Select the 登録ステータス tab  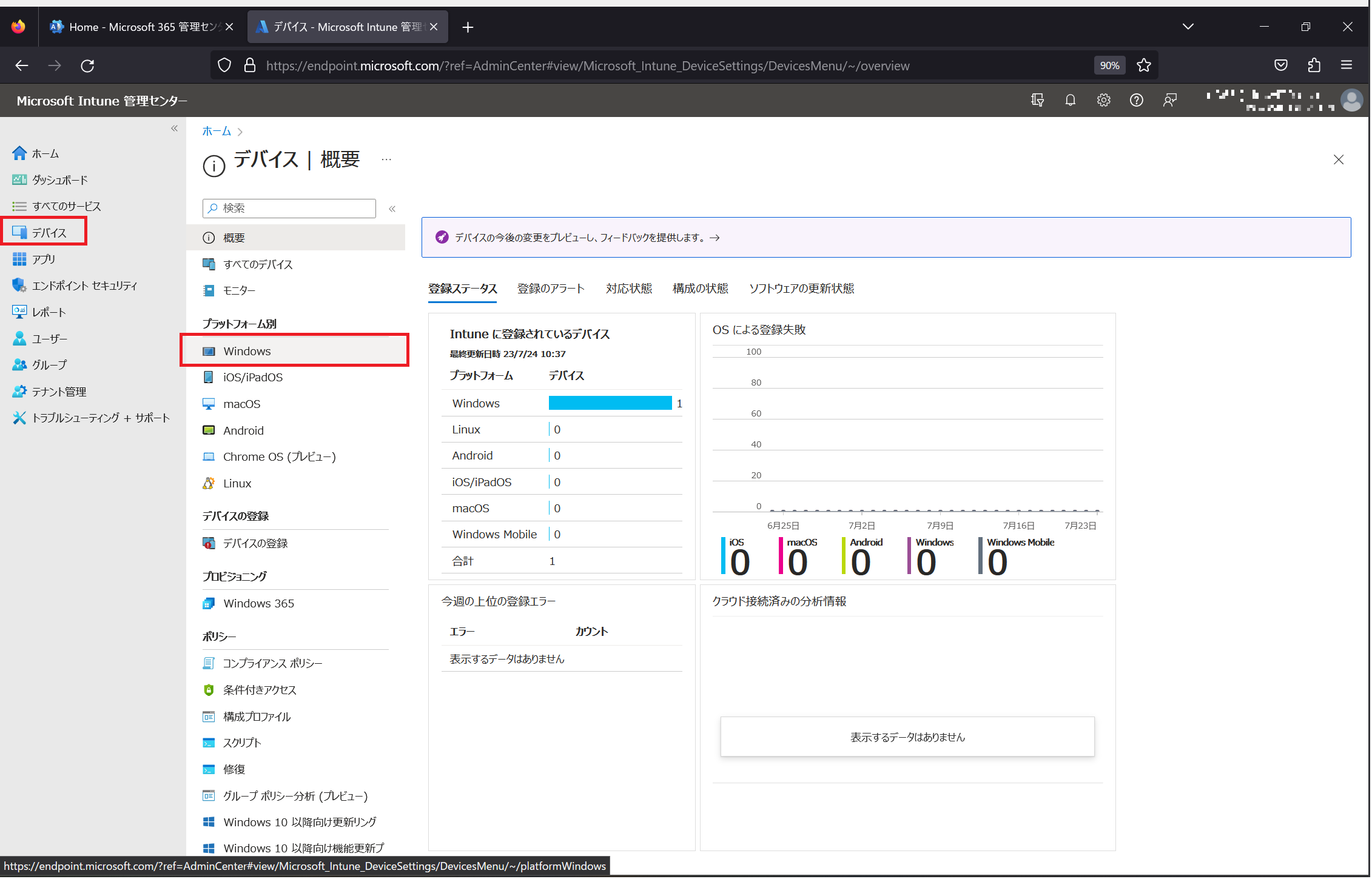463,289
